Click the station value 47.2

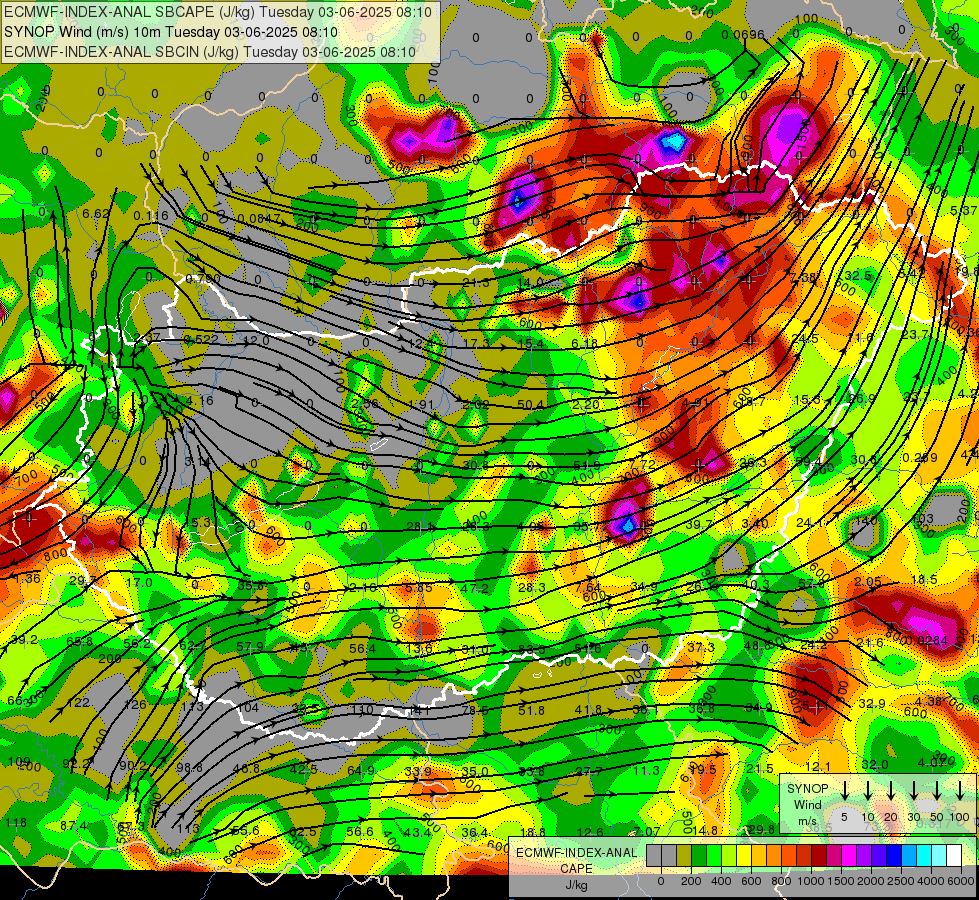point(475,588)
